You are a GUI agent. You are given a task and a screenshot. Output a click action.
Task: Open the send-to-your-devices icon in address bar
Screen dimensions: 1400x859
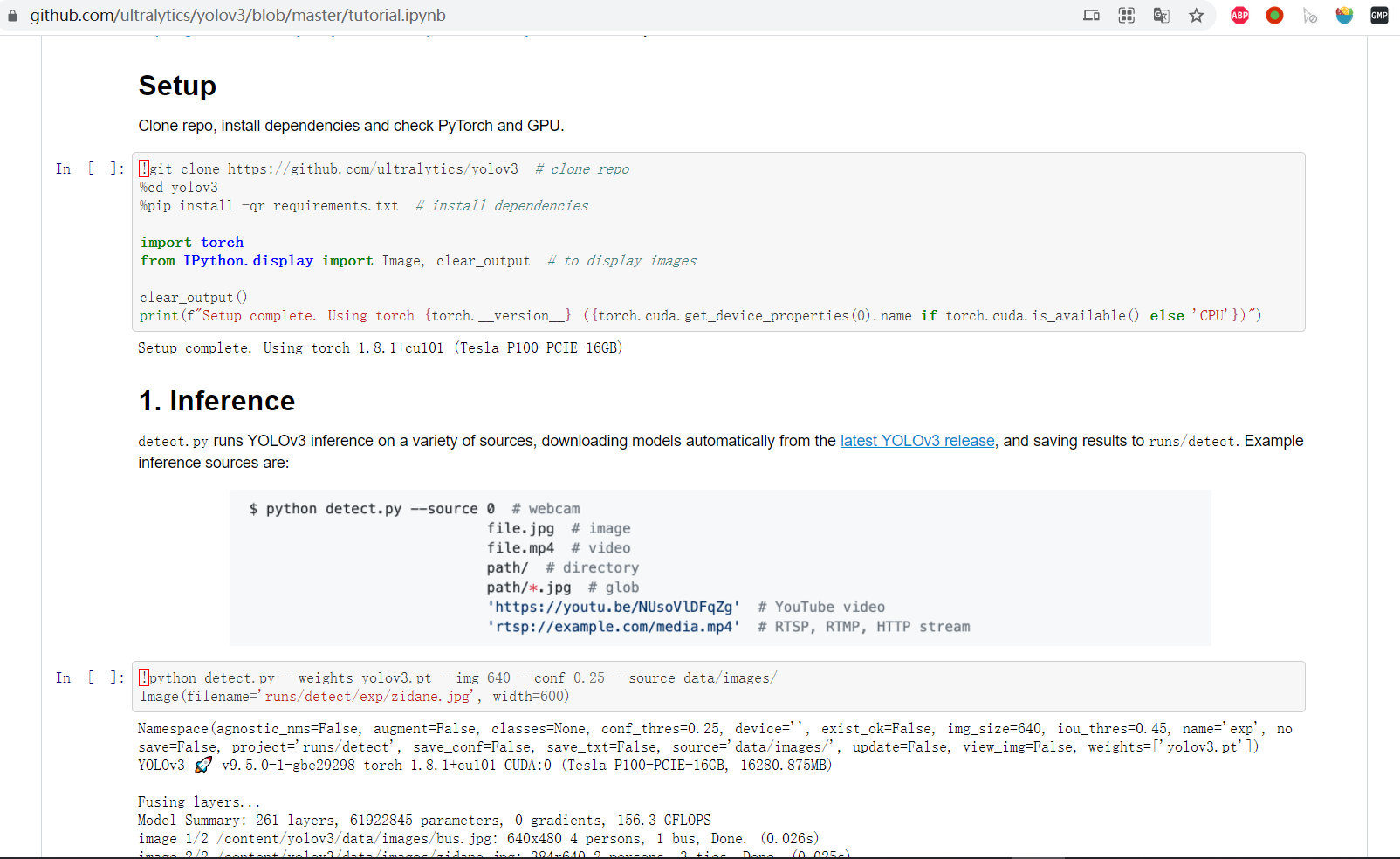[x=1091, y=15]
